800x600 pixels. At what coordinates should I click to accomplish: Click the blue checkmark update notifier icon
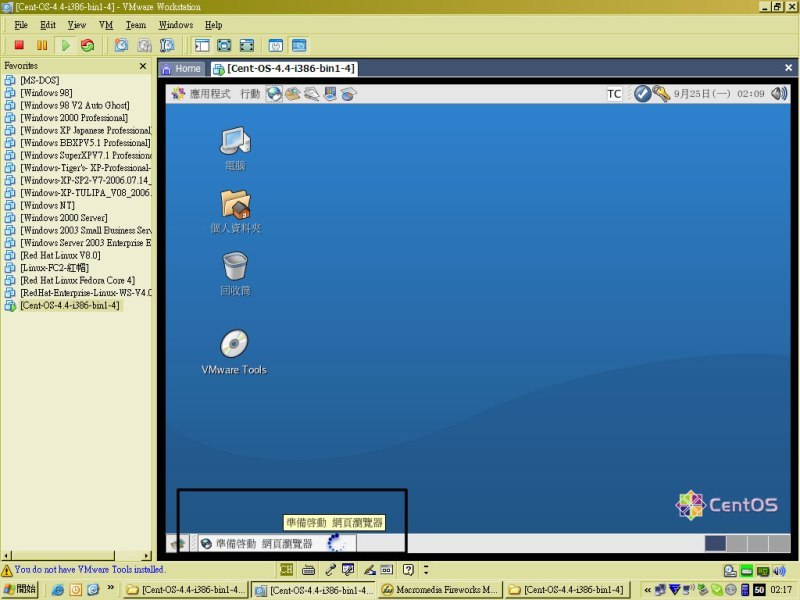point(642,94)
